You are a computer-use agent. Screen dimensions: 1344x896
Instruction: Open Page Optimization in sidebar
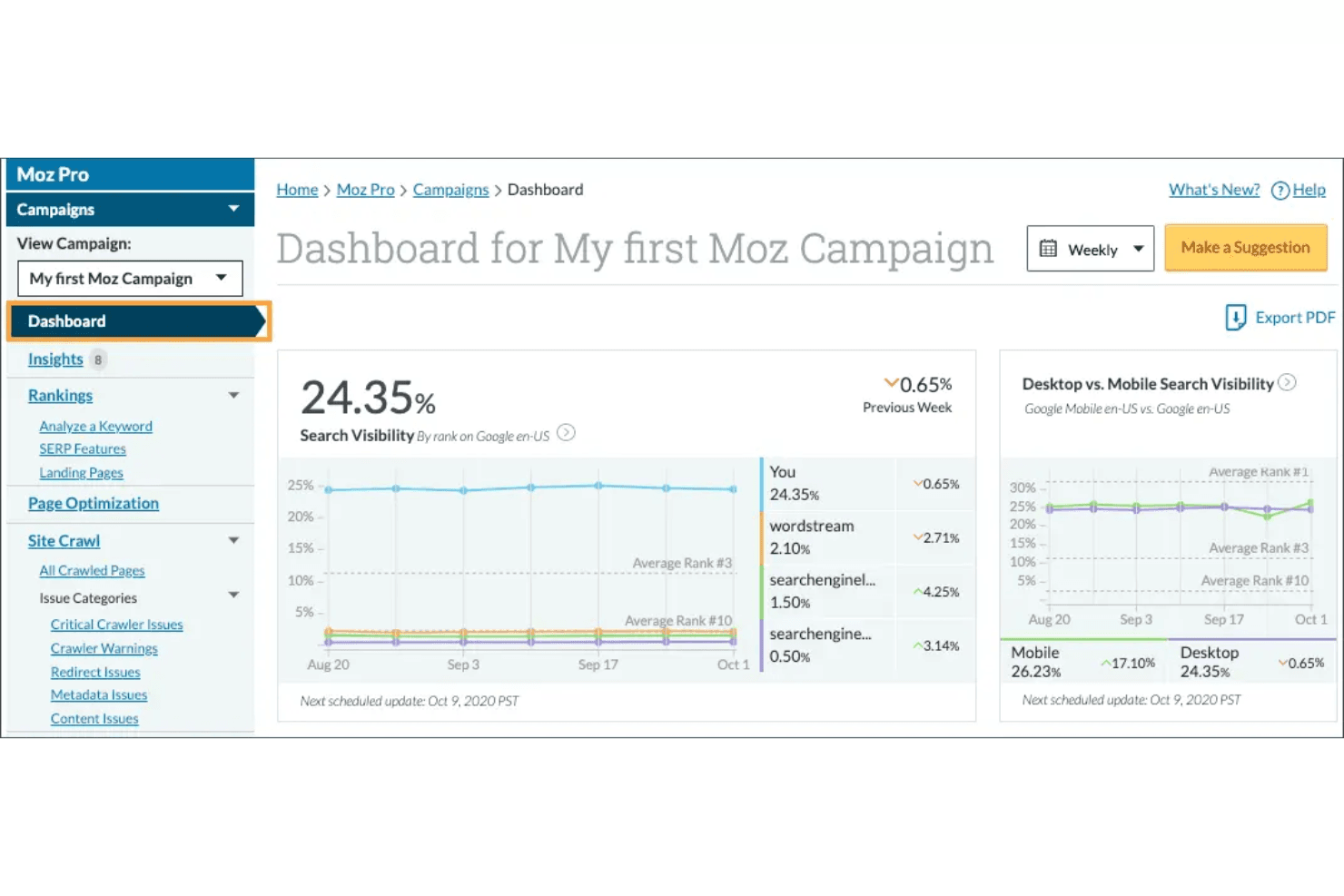93,504
